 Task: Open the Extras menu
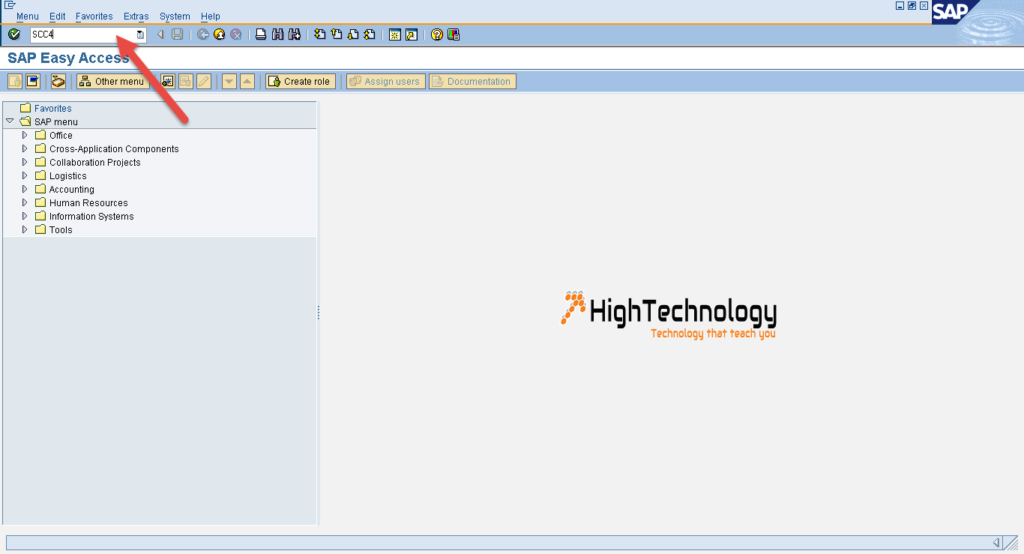click(136, 16)
